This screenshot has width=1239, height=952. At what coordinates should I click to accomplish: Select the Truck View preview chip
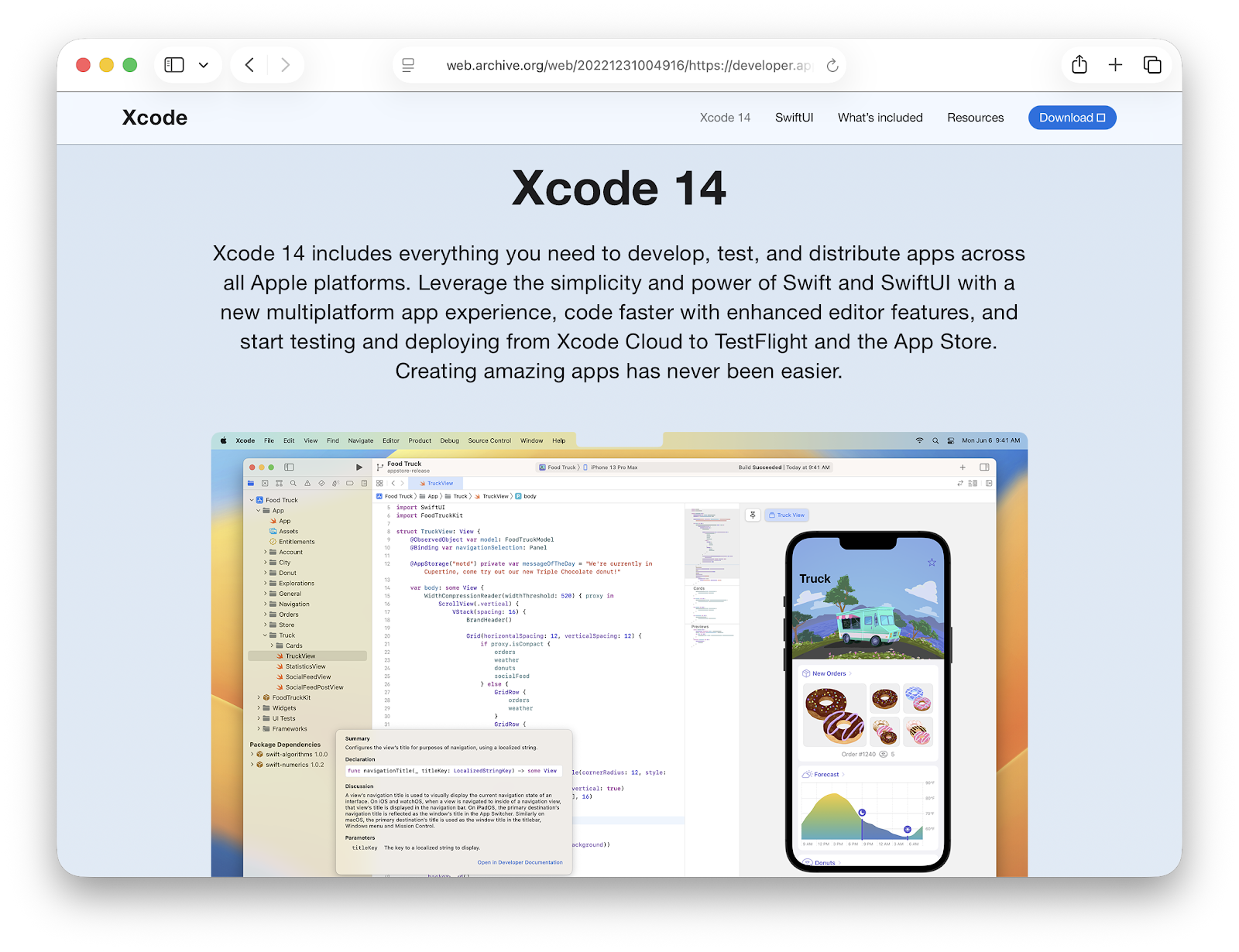(787, 515)
